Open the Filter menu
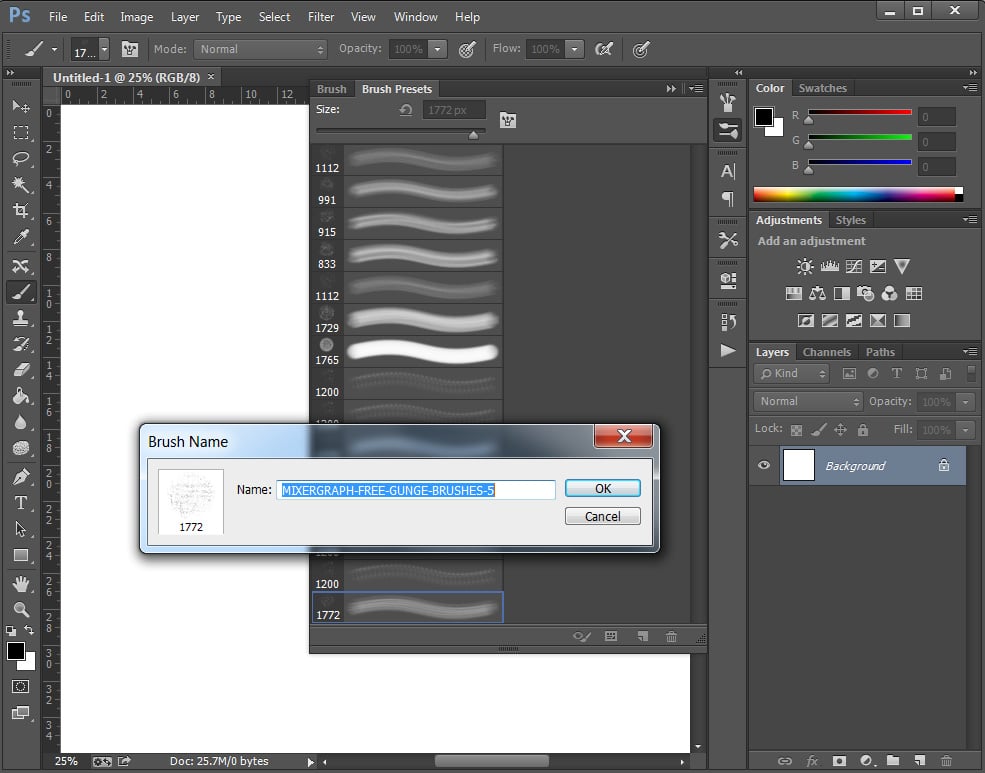Viewport: 985px width, 773px height. click(x=321, y=17)
